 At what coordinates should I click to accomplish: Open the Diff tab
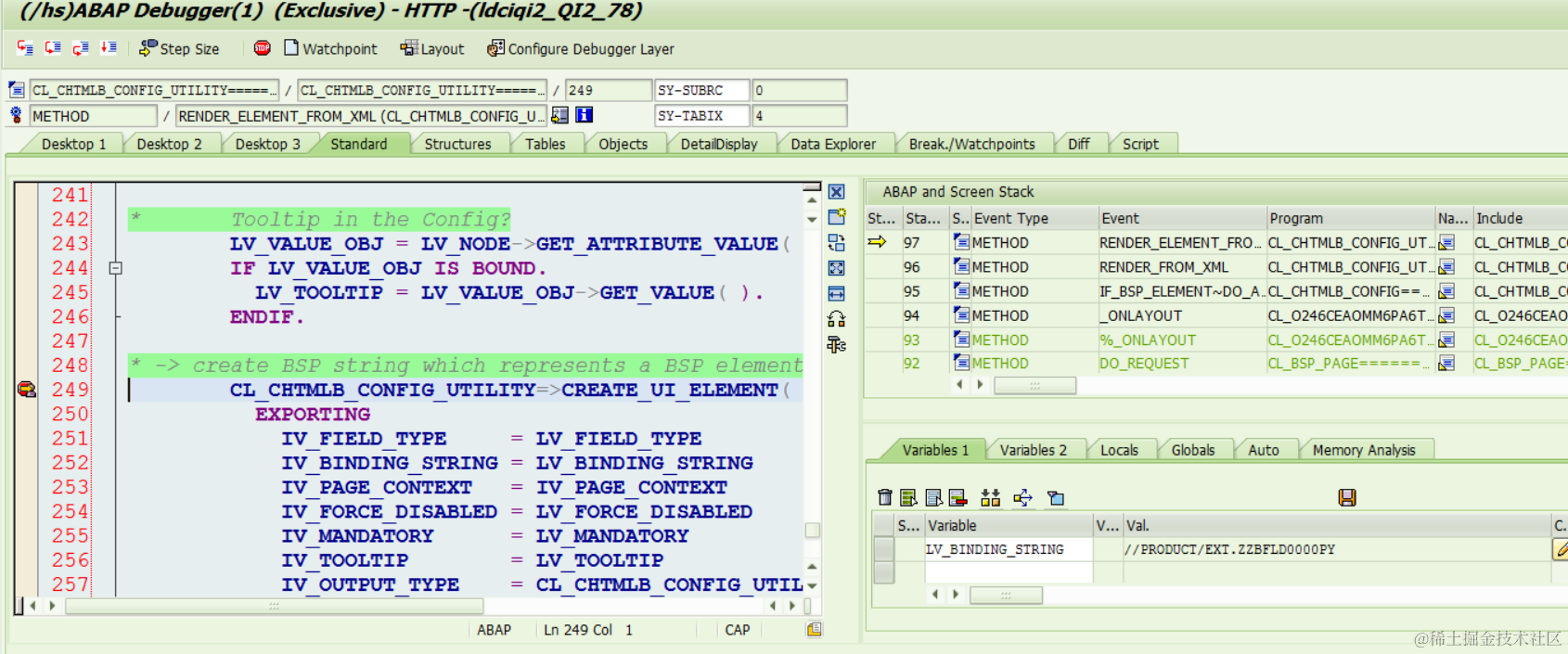[1078, 144]
